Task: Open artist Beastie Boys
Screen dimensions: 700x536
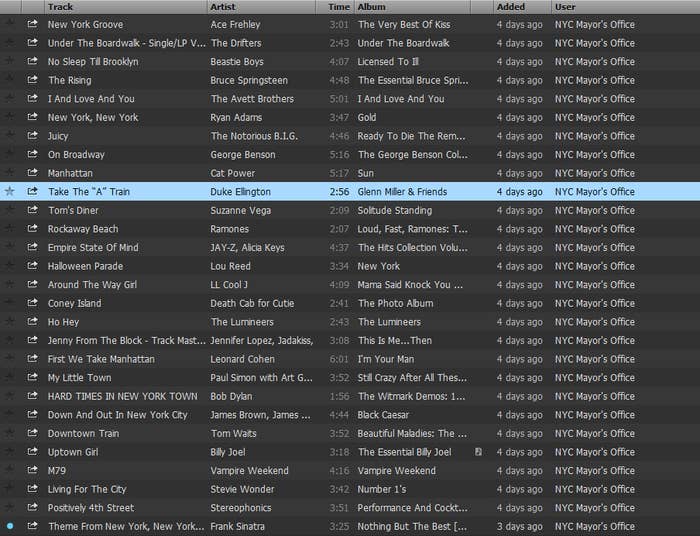Action: coord(237,62)
